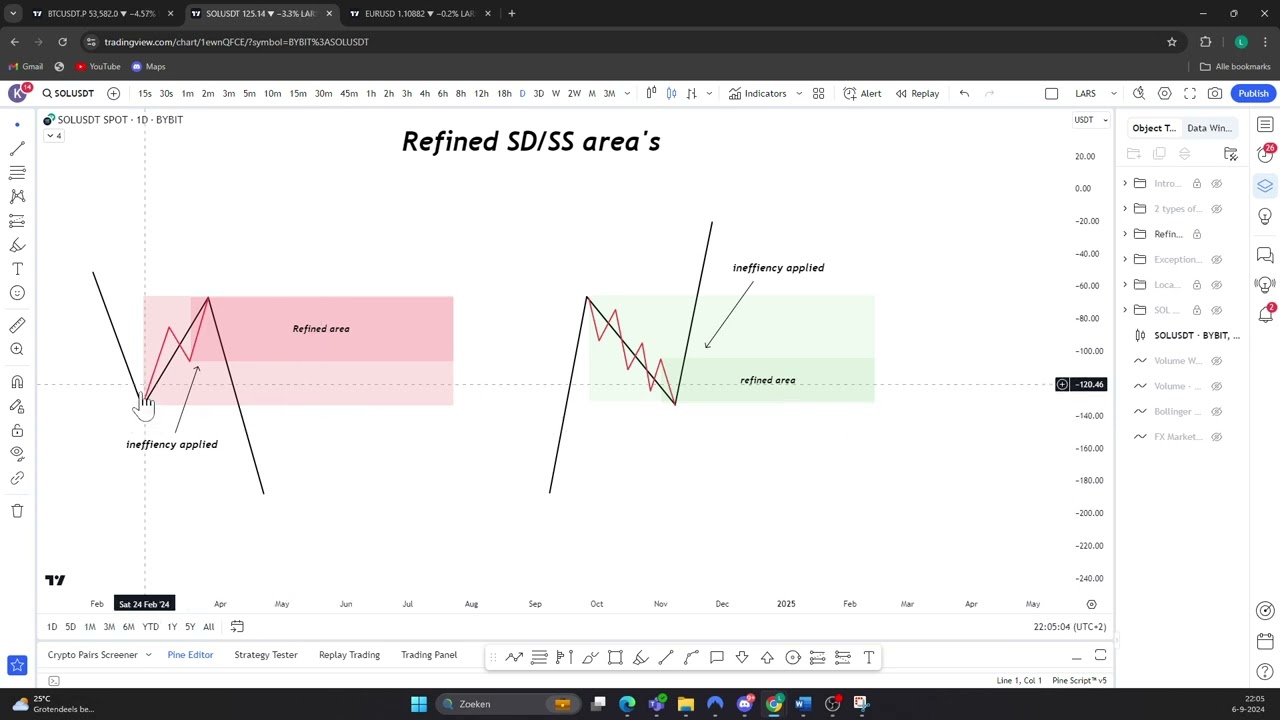Open File Explorer in Windows taskbar
1280x720 pixels.
[x=686, y=704]
